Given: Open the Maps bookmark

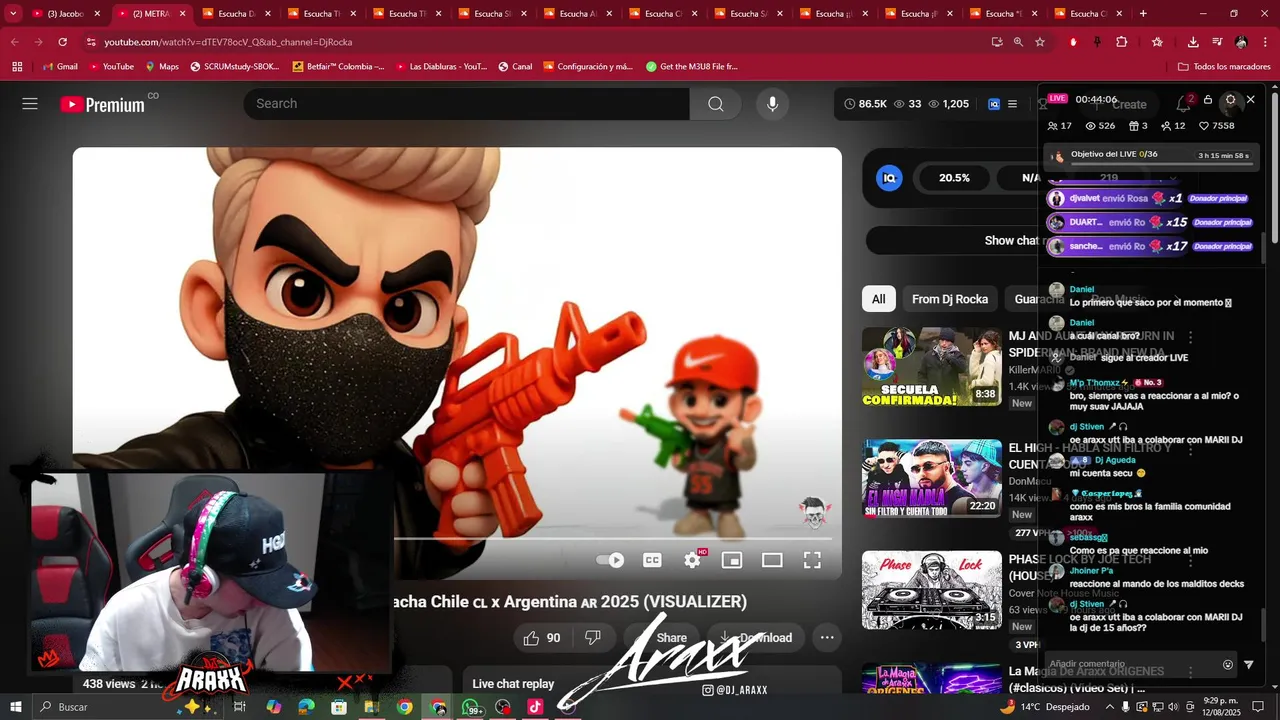Looking at the screenshot, I should 162,67.
